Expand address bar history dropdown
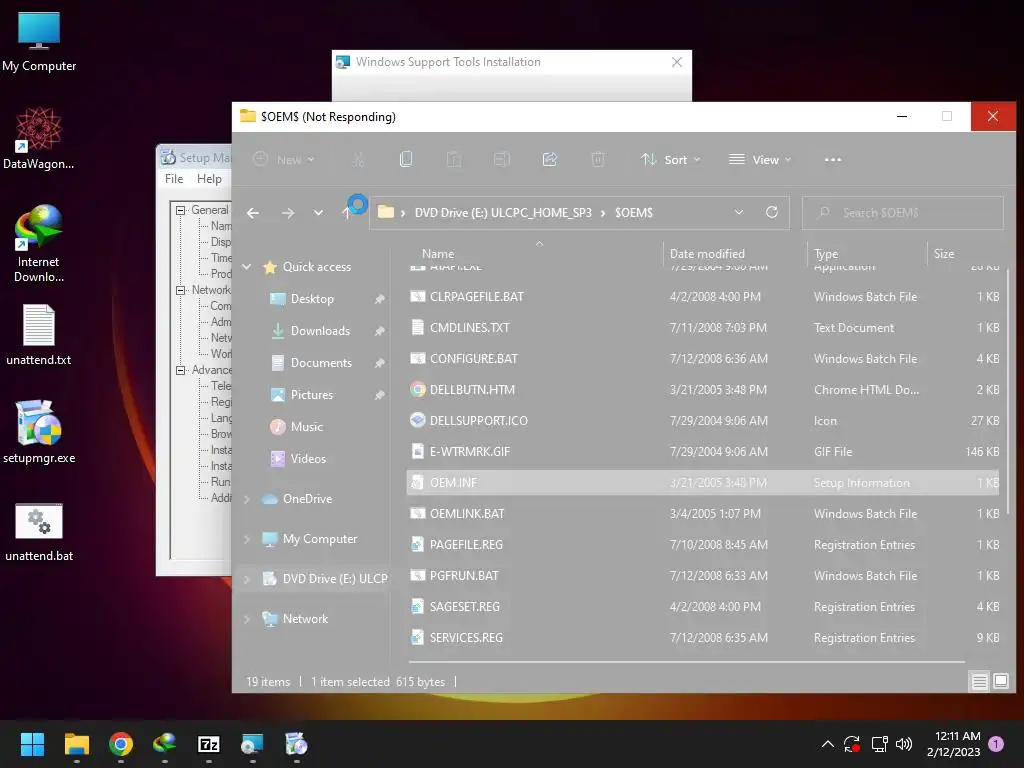The image size is (1024, 768). click(x=739, y=212)
